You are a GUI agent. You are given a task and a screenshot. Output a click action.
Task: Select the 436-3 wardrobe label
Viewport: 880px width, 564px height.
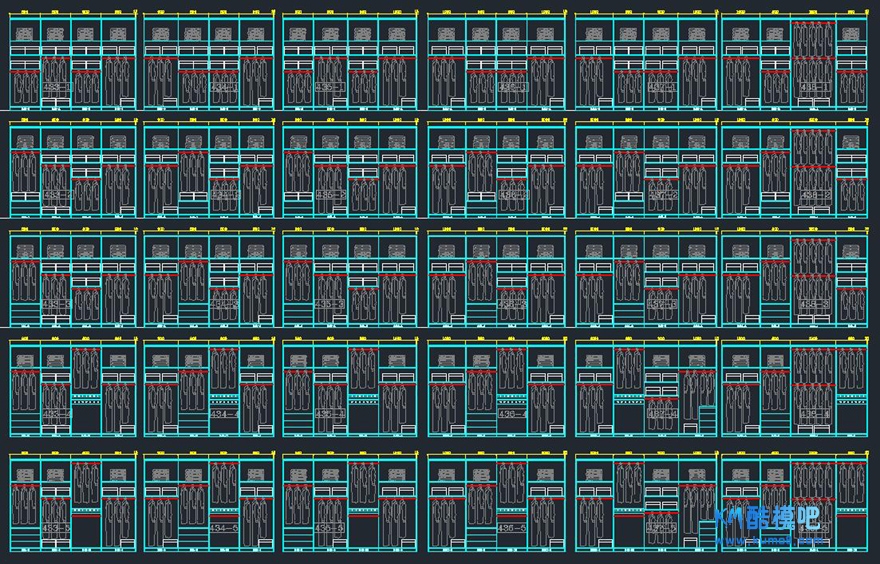pos(513,304)
